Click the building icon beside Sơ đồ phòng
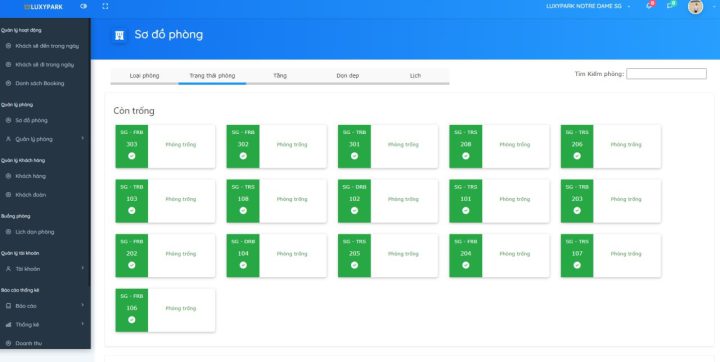This screenshot has width=720, height=362. (x=119, y=35)
